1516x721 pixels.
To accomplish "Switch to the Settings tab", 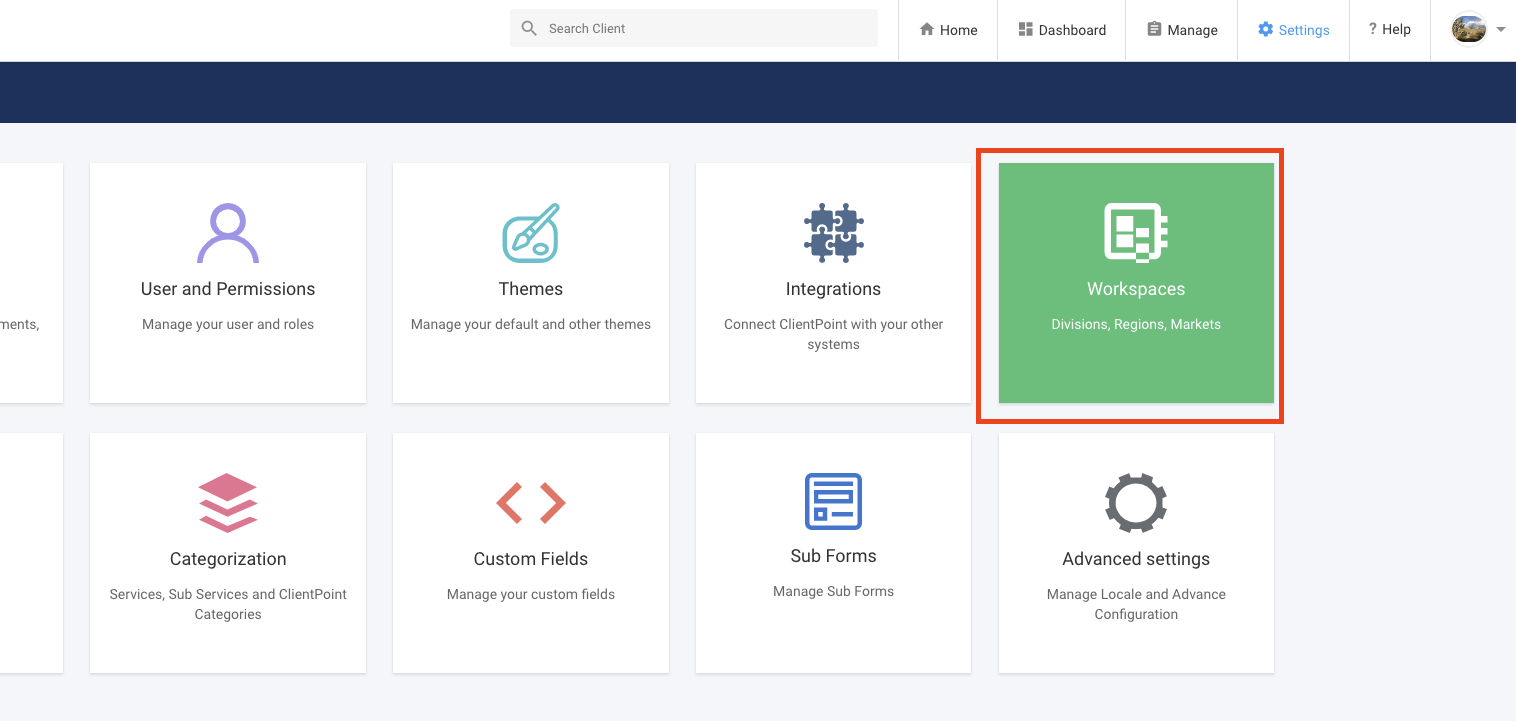I will coord(1293,30).
